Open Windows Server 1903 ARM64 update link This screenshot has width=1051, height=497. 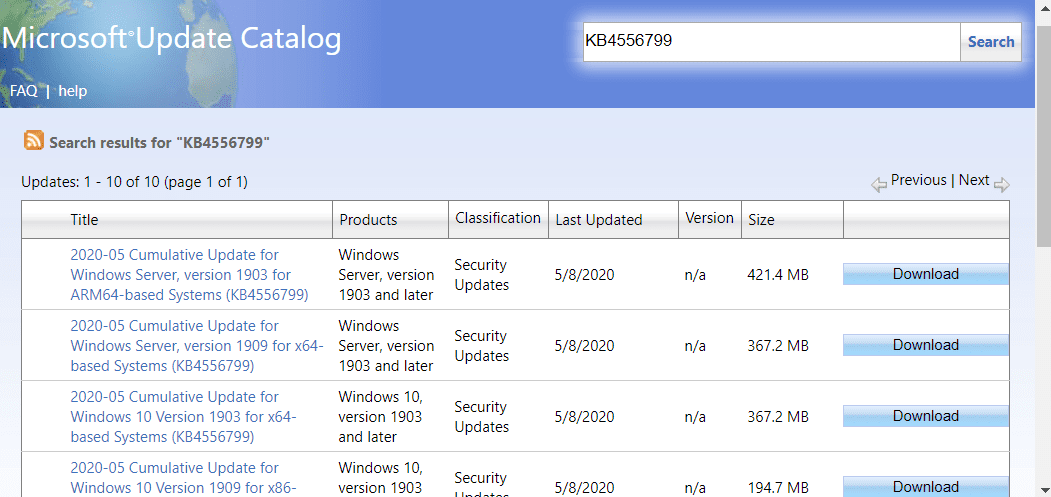189,275
